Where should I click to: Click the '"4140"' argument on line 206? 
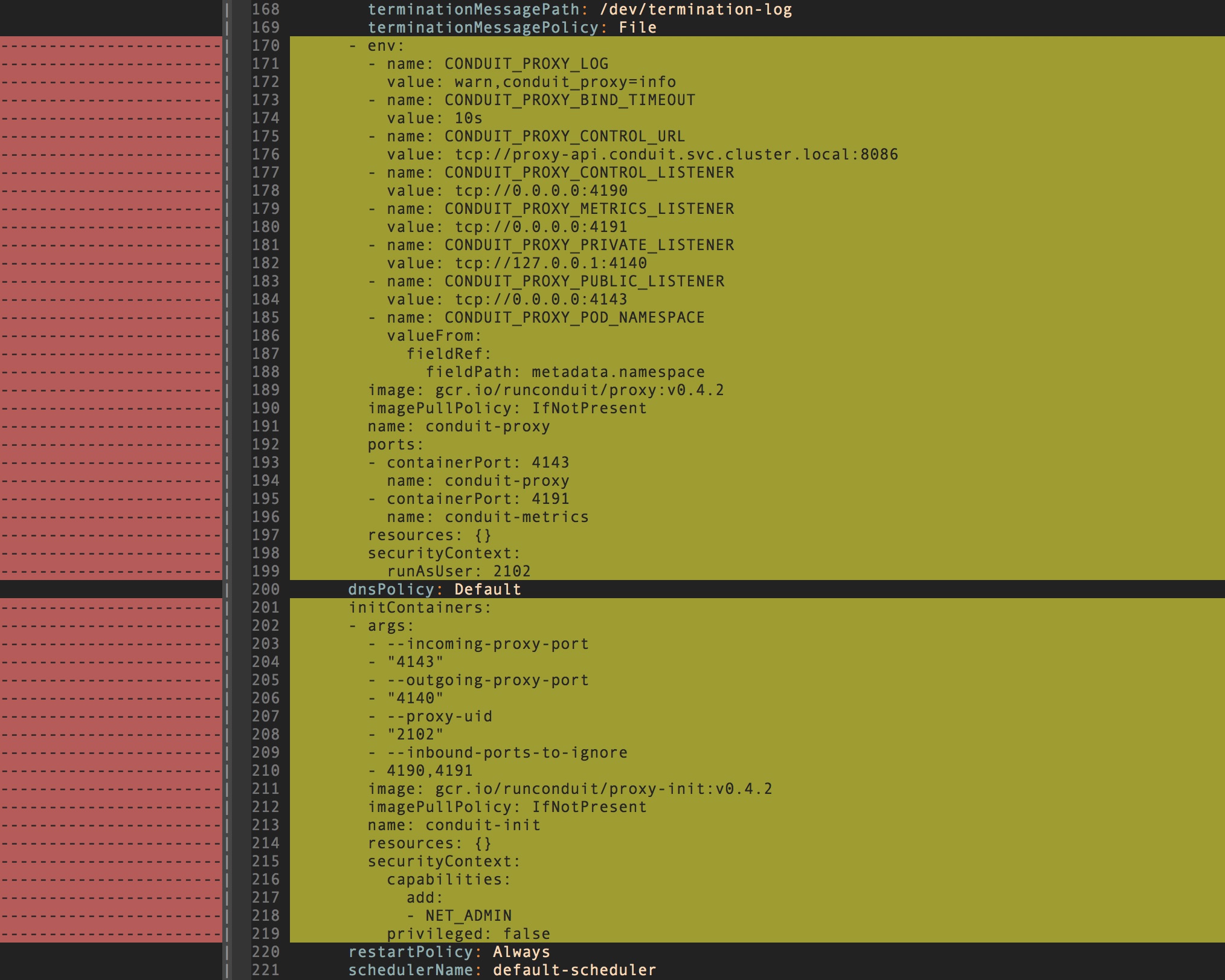pos(416,698)
